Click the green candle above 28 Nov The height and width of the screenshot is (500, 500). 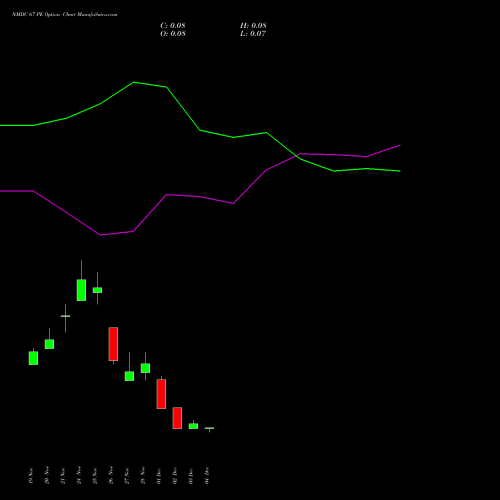[145, 368]
